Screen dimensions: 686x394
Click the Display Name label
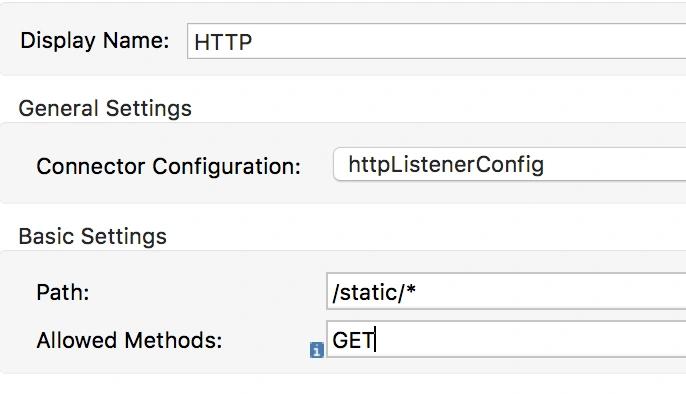click(94, 41)
